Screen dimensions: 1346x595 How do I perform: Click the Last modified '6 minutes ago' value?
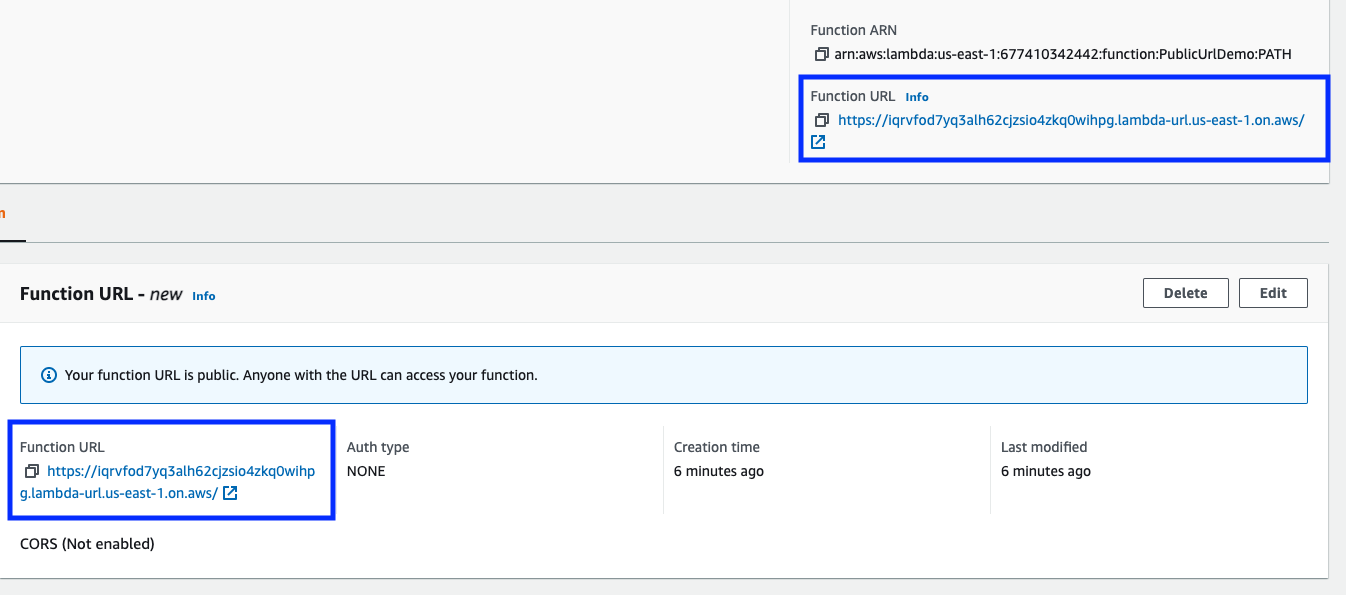point(1045,471)
